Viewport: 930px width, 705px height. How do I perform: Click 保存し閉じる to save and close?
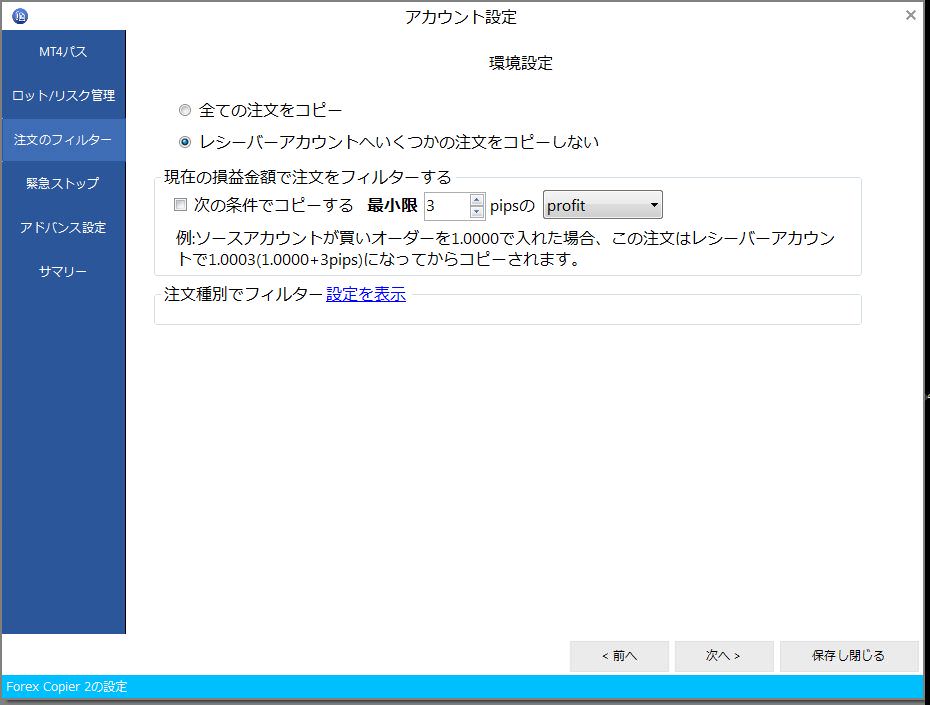click(x=848, y=656)
